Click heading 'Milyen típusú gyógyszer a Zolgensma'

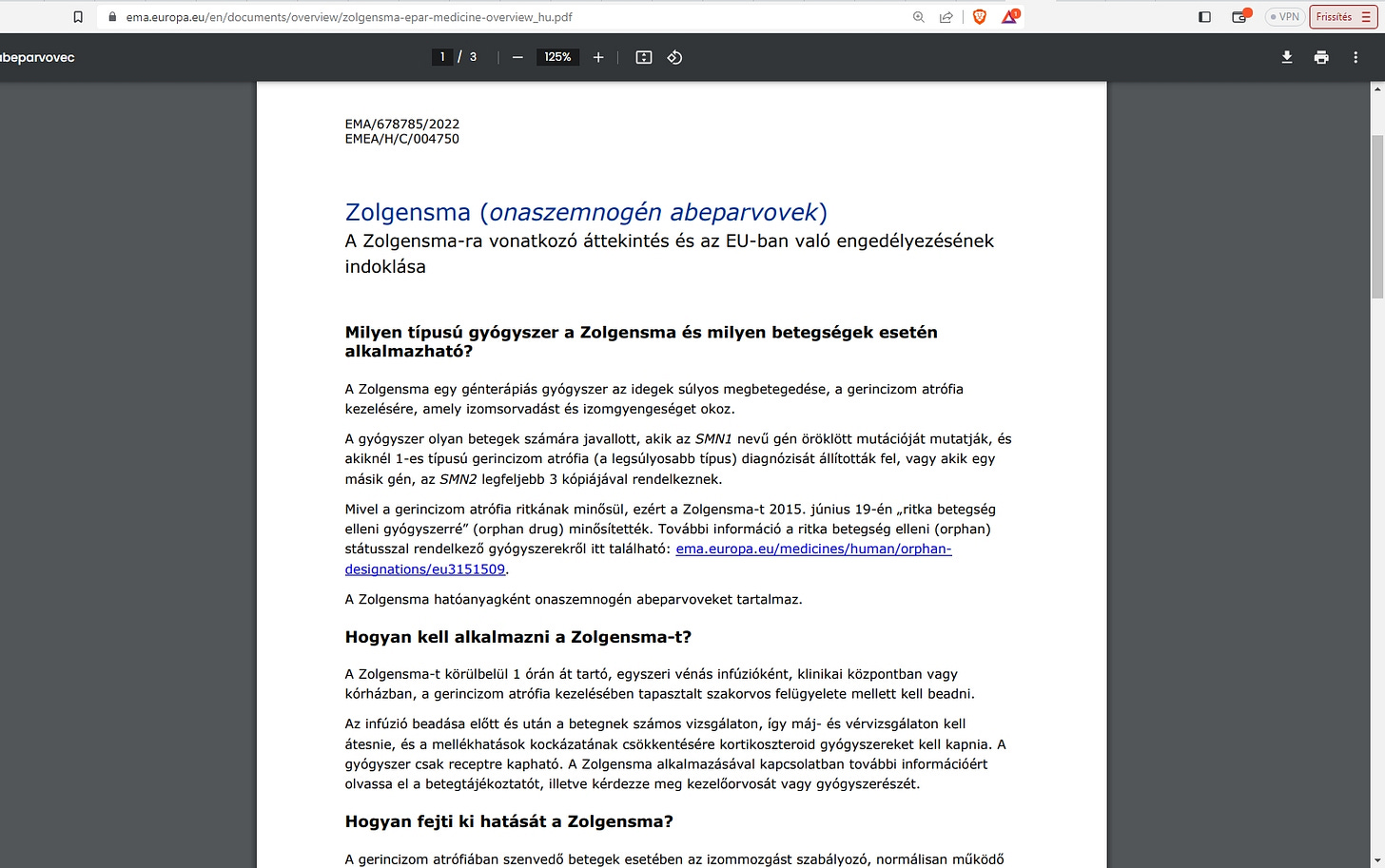pos(641,341)
